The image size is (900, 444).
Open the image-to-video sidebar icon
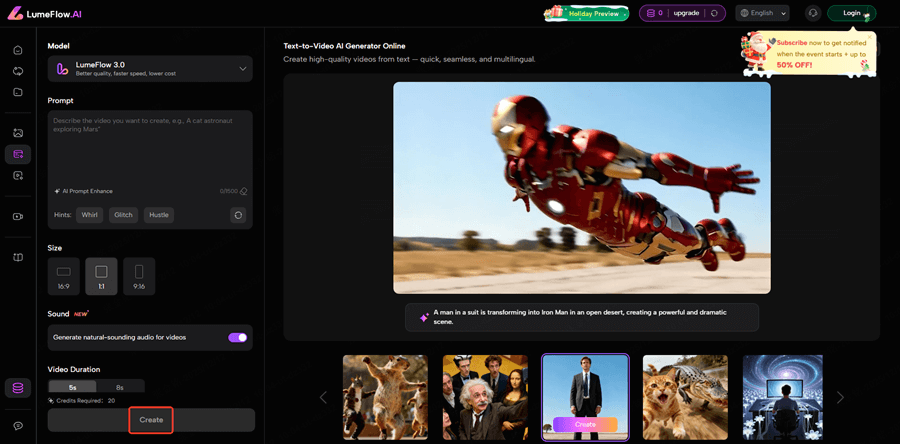pos(18,176)
